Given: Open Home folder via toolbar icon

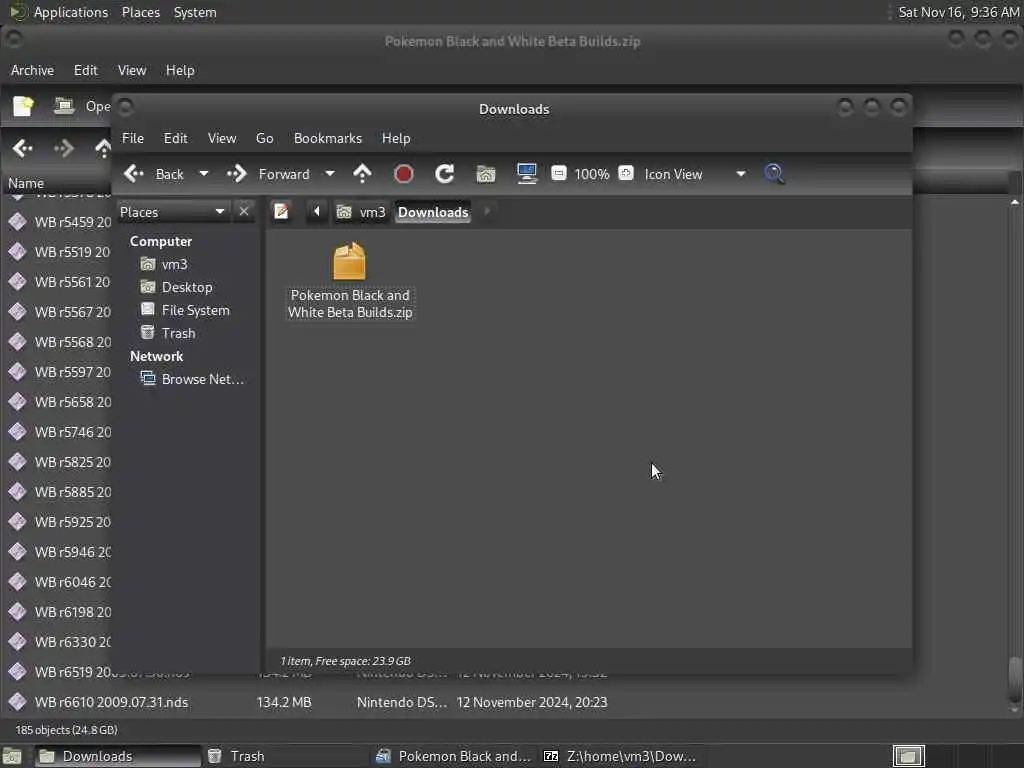Looking at the screenshot, I should coord(486,174).
